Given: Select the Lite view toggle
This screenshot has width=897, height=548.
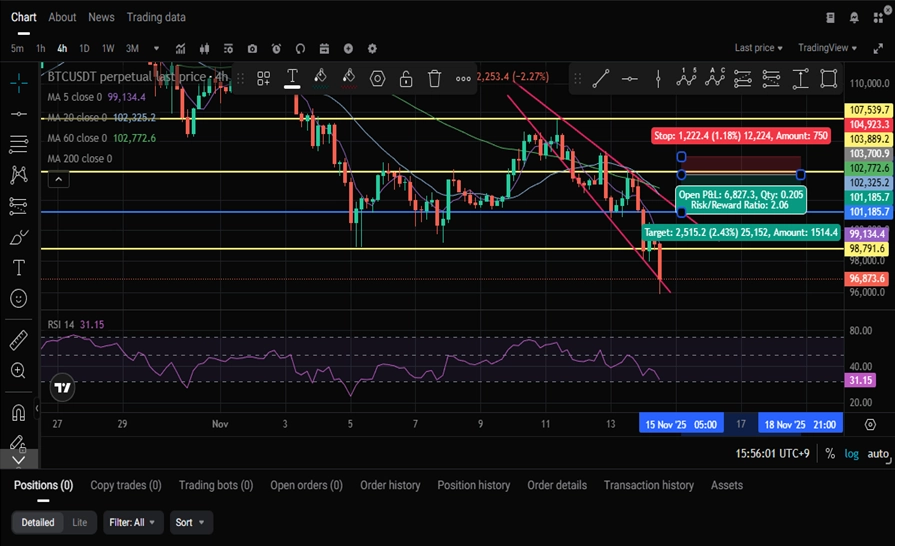Looking at the screenshot, I should [x=80, y=522].
